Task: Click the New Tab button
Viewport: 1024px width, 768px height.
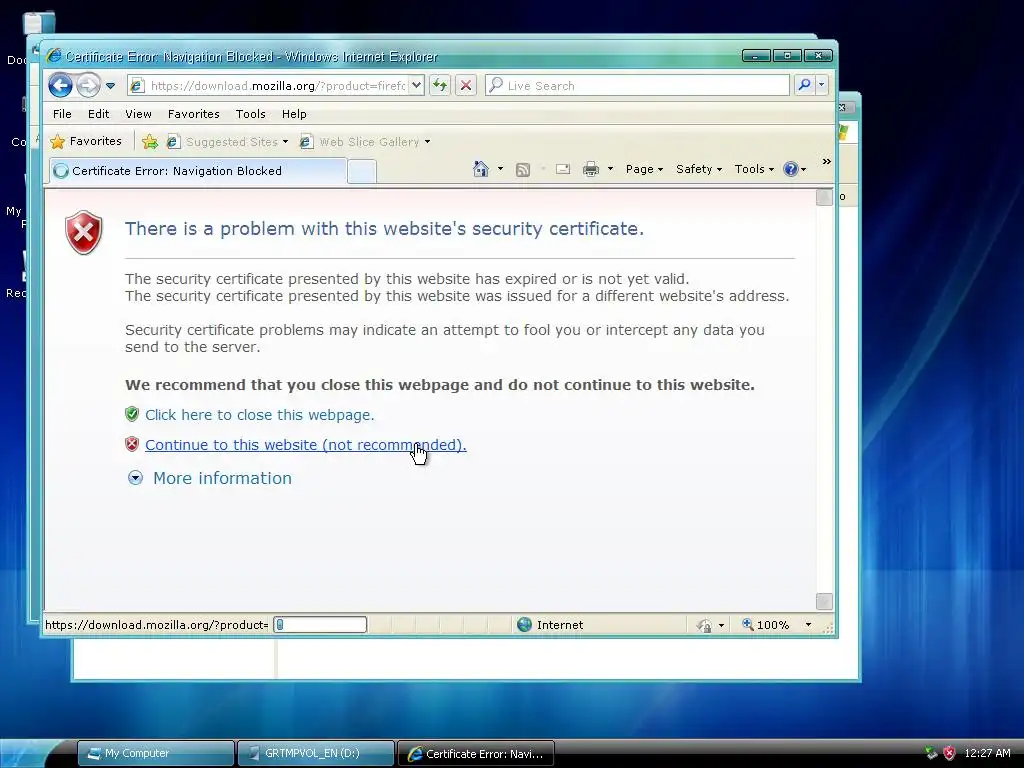Action: 361,172
